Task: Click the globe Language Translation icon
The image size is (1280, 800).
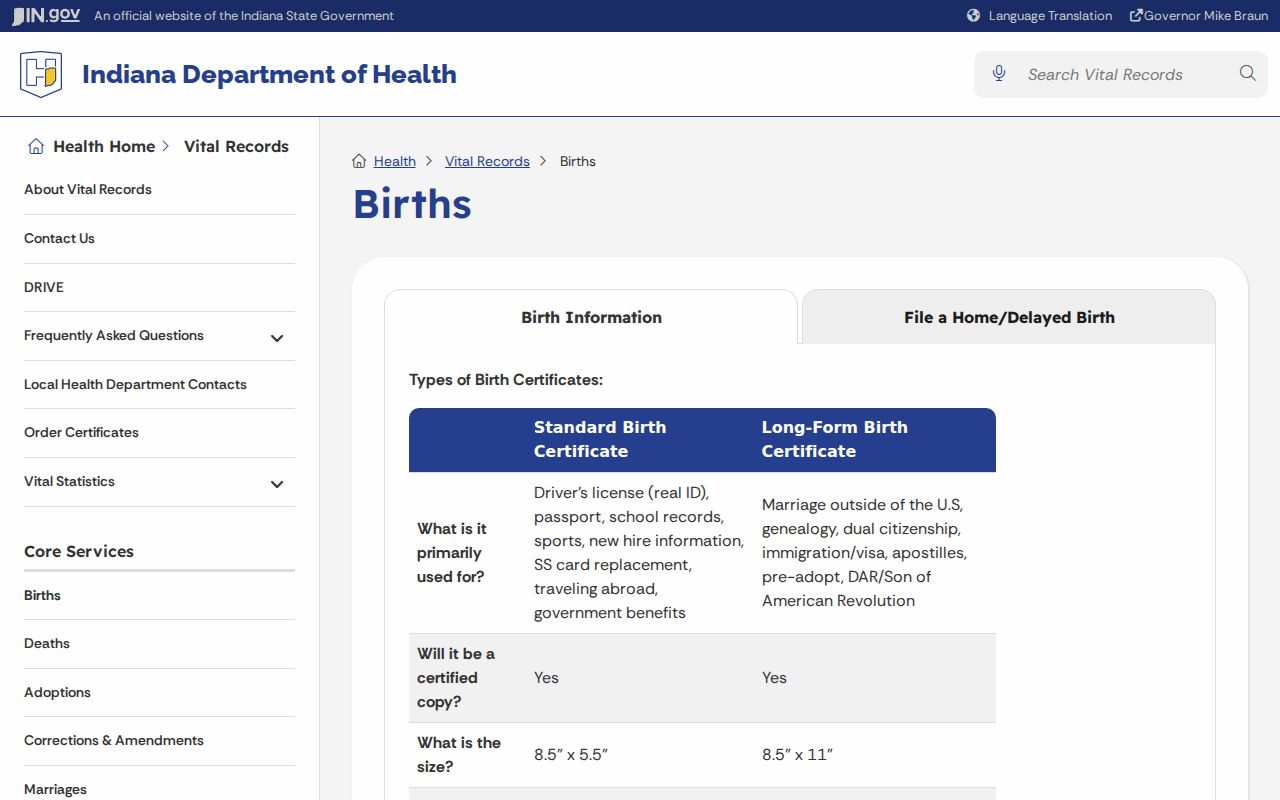Action: [x=974, y=16]
